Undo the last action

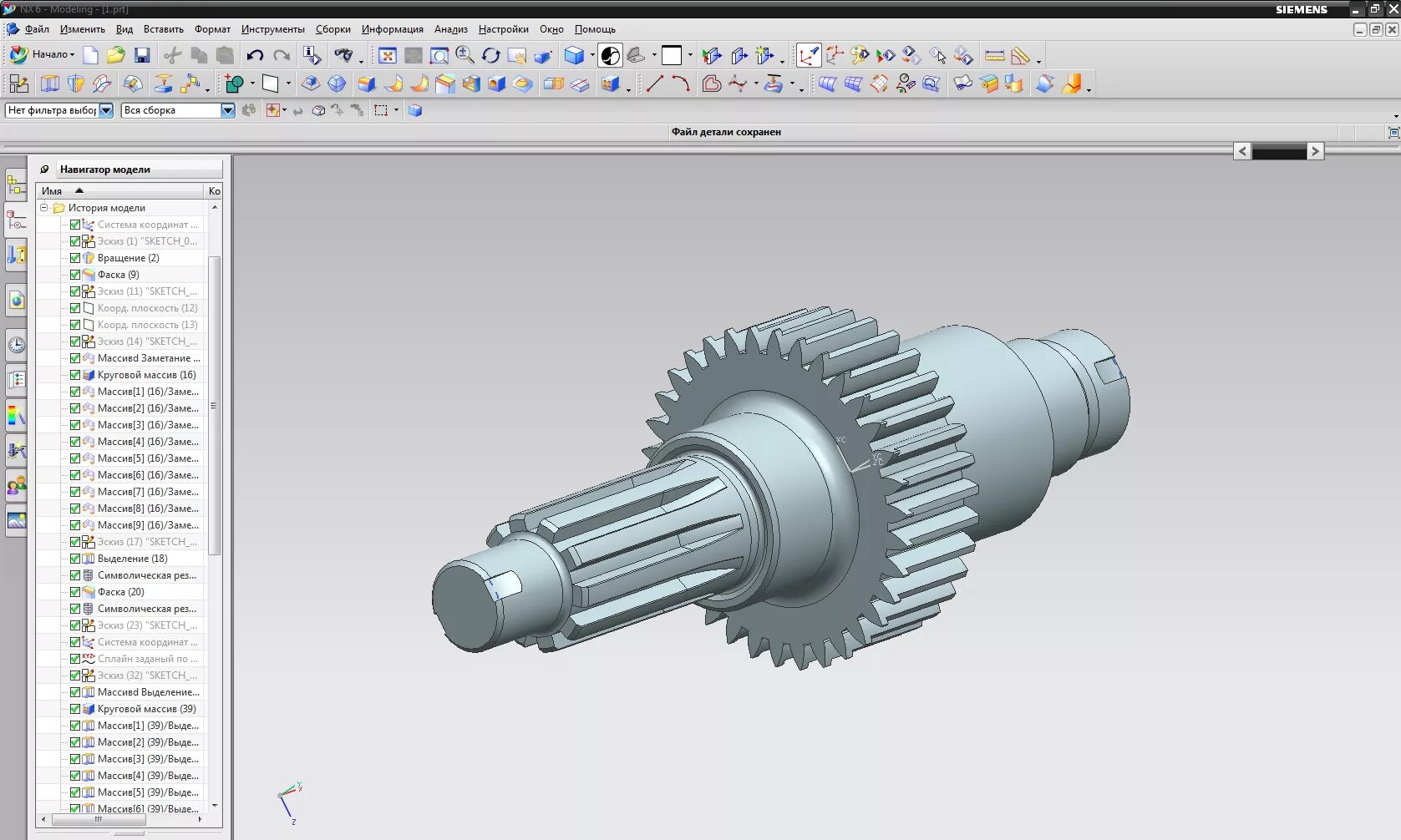(x=255, y=55)
